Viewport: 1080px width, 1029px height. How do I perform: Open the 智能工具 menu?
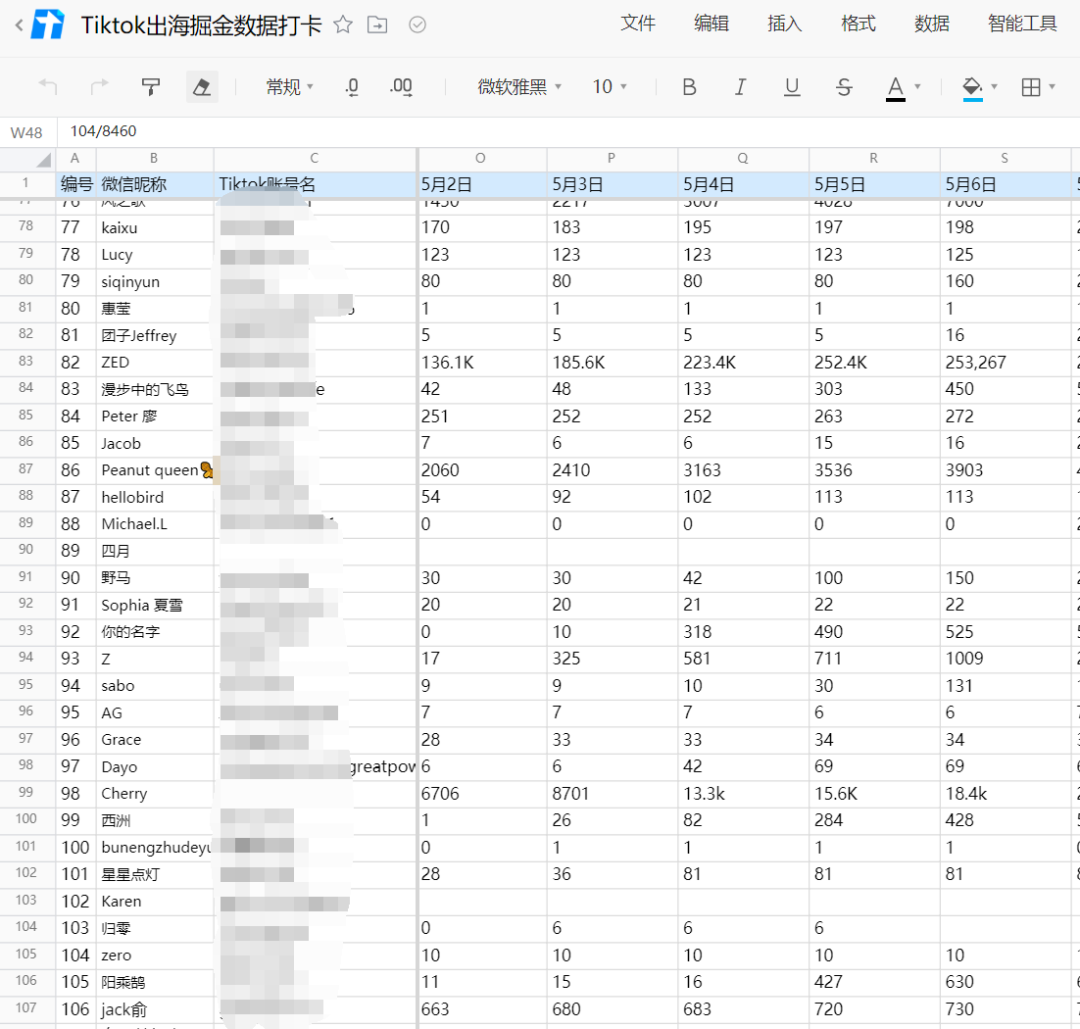click(1022, 24)
